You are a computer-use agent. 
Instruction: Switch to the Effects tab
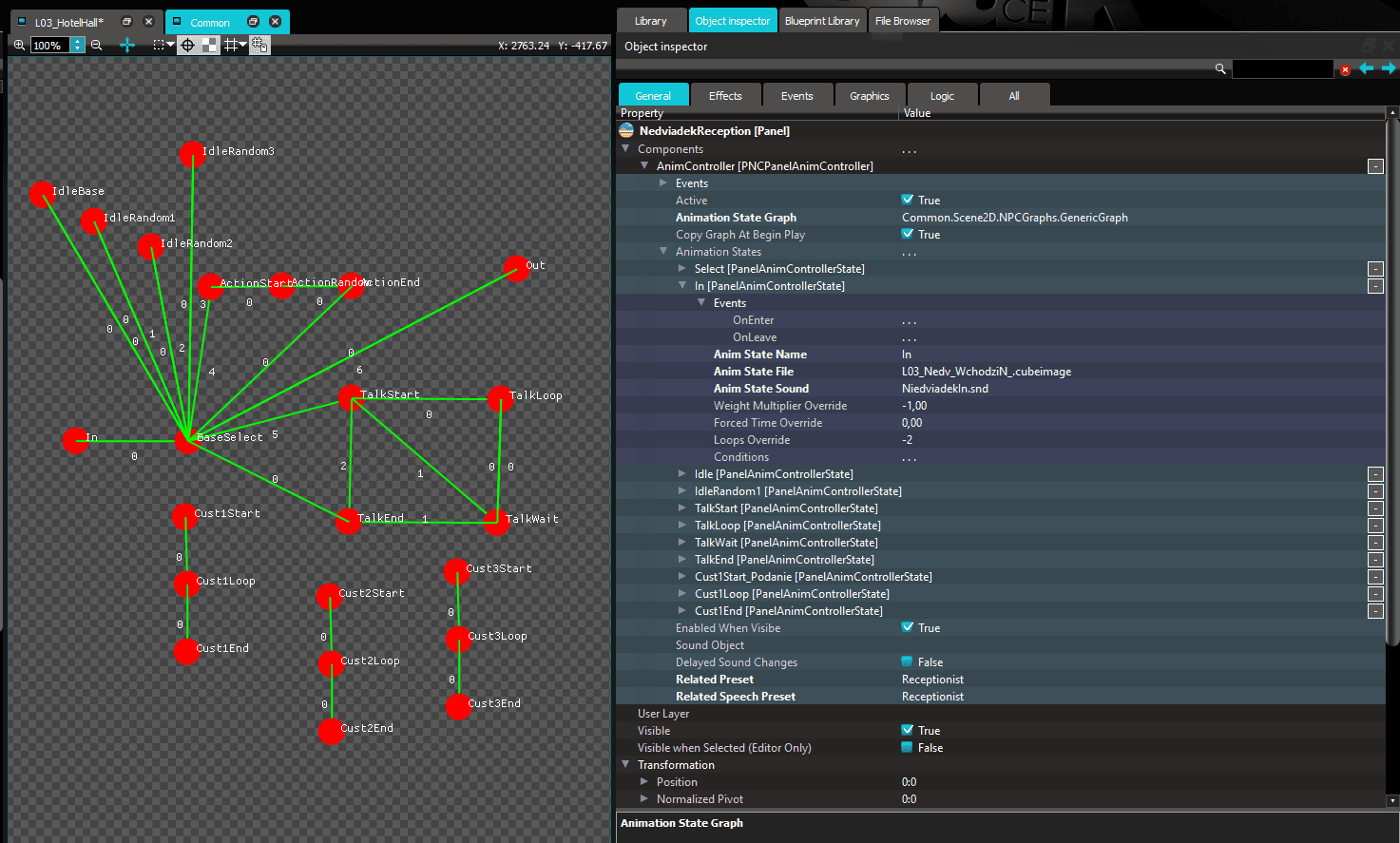725,96
